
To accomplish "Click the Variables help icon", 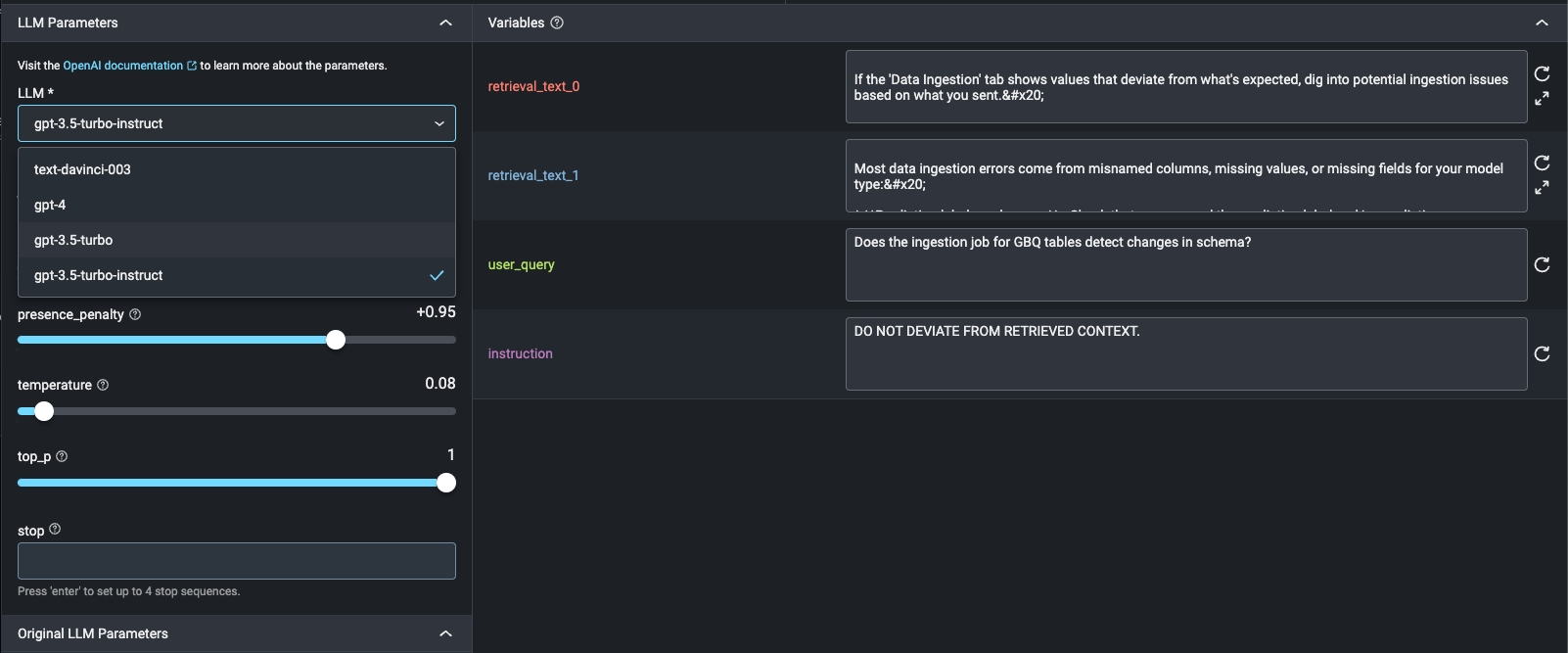I will click(557, 23).
